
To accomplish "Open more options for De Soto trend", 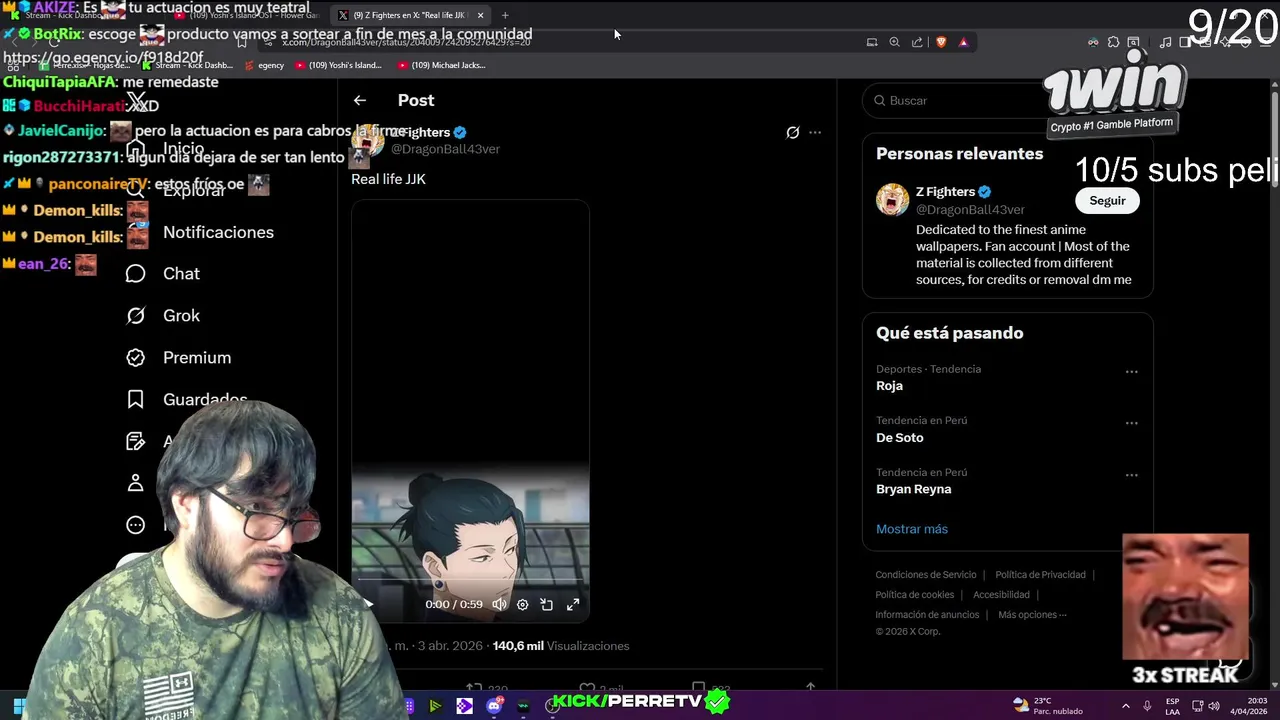I will click(x=1131, y=424).
